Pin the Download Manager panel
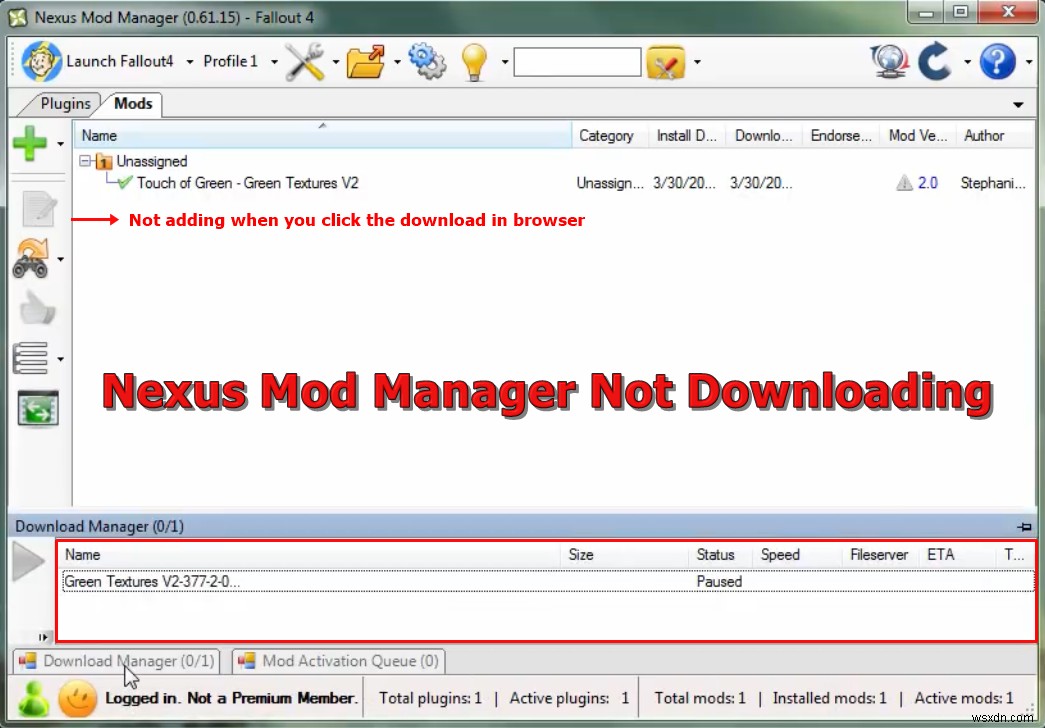The height and width of the screenshot is (728, 1045). [x=1024, y=527]
